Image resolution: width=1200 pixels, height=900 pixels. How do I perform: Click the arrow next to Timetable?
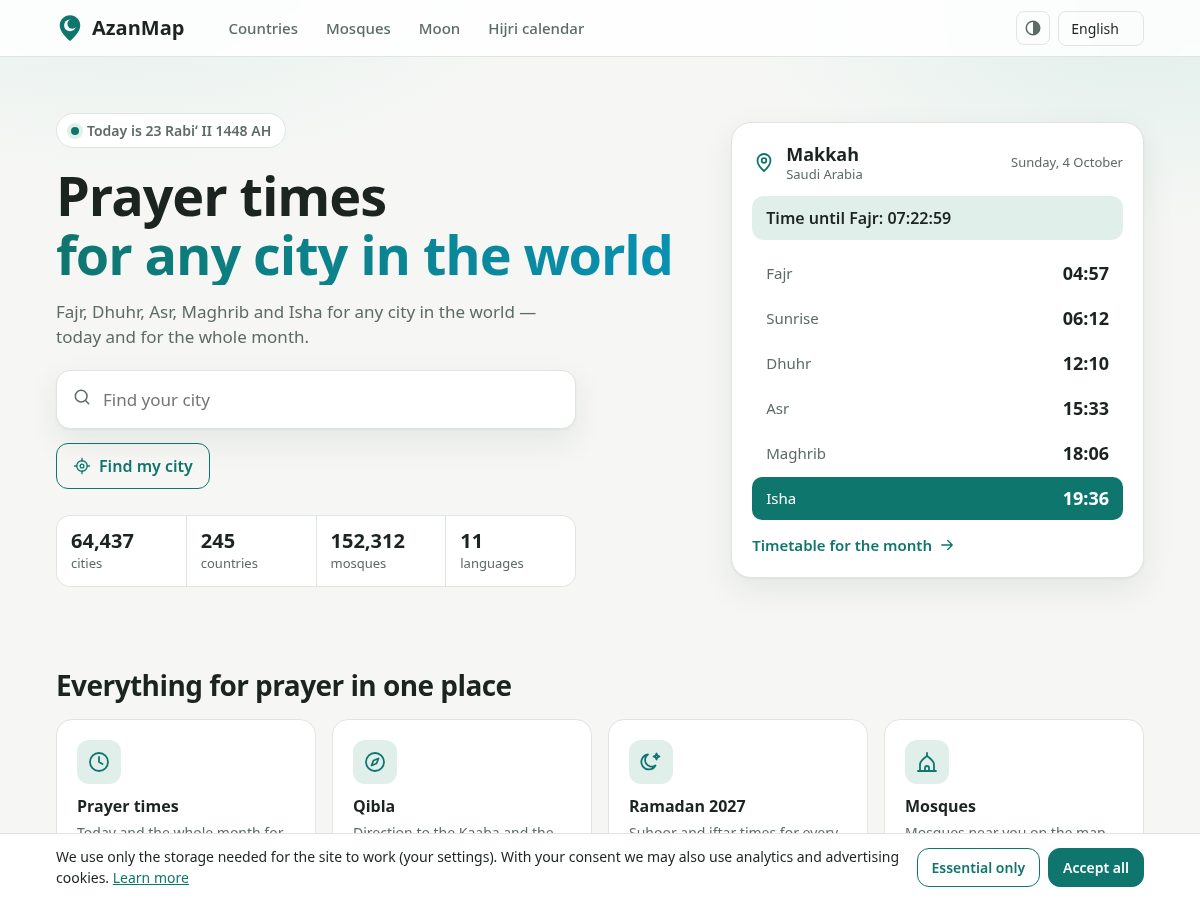point(947,545)
